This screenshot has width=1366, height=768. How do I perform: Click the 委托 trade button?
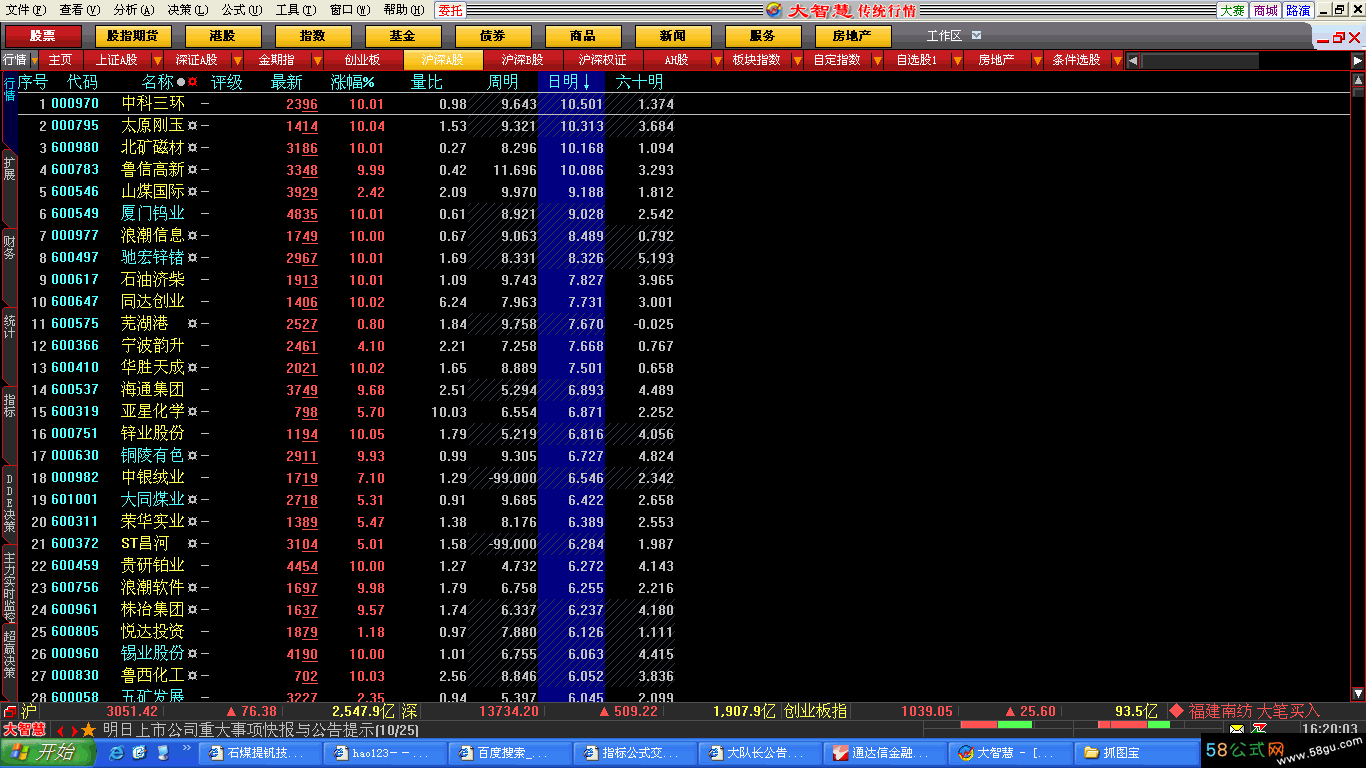(x=450, y=10)
